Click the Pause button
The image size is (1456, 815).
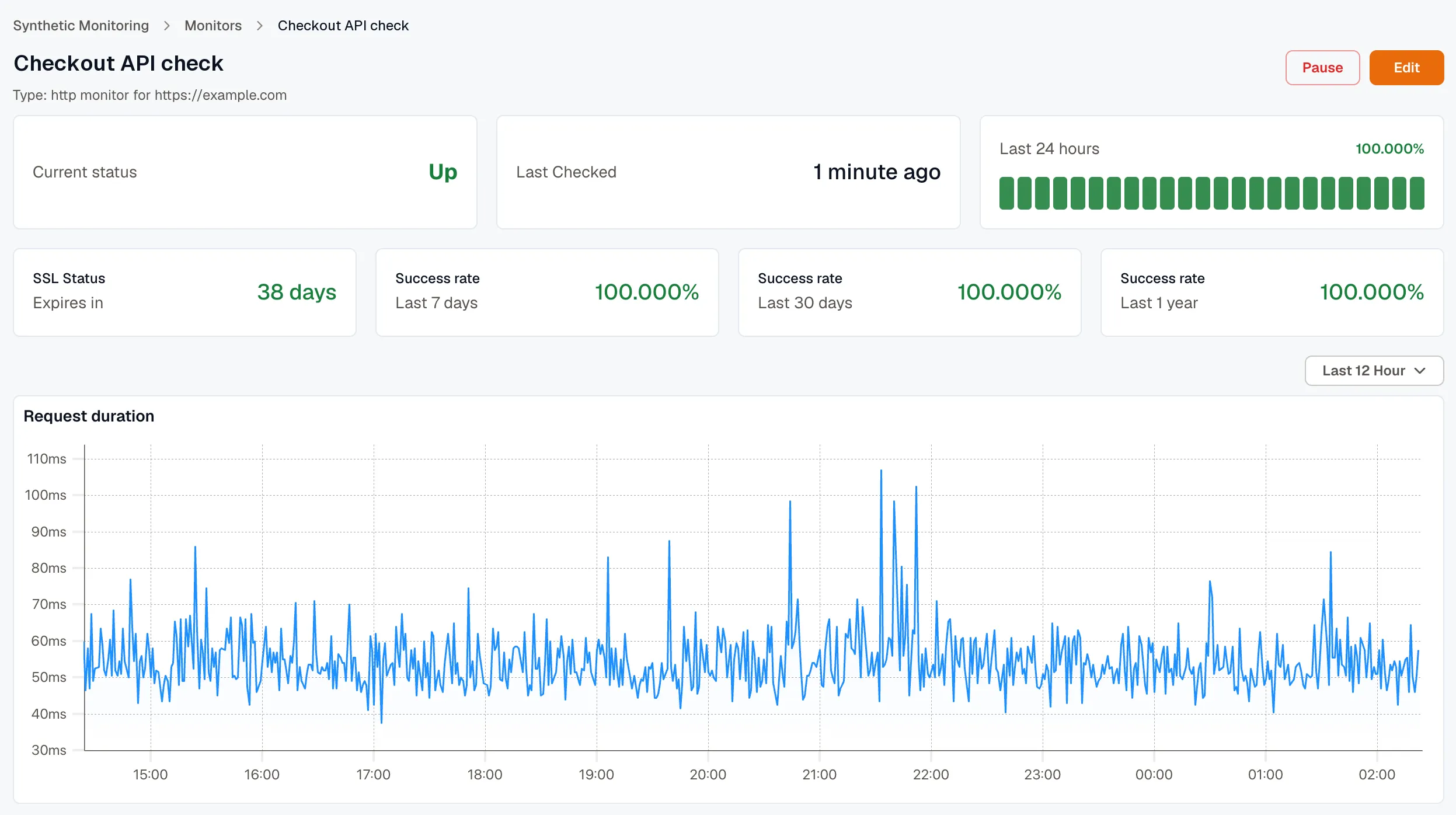coord(1322,68)
